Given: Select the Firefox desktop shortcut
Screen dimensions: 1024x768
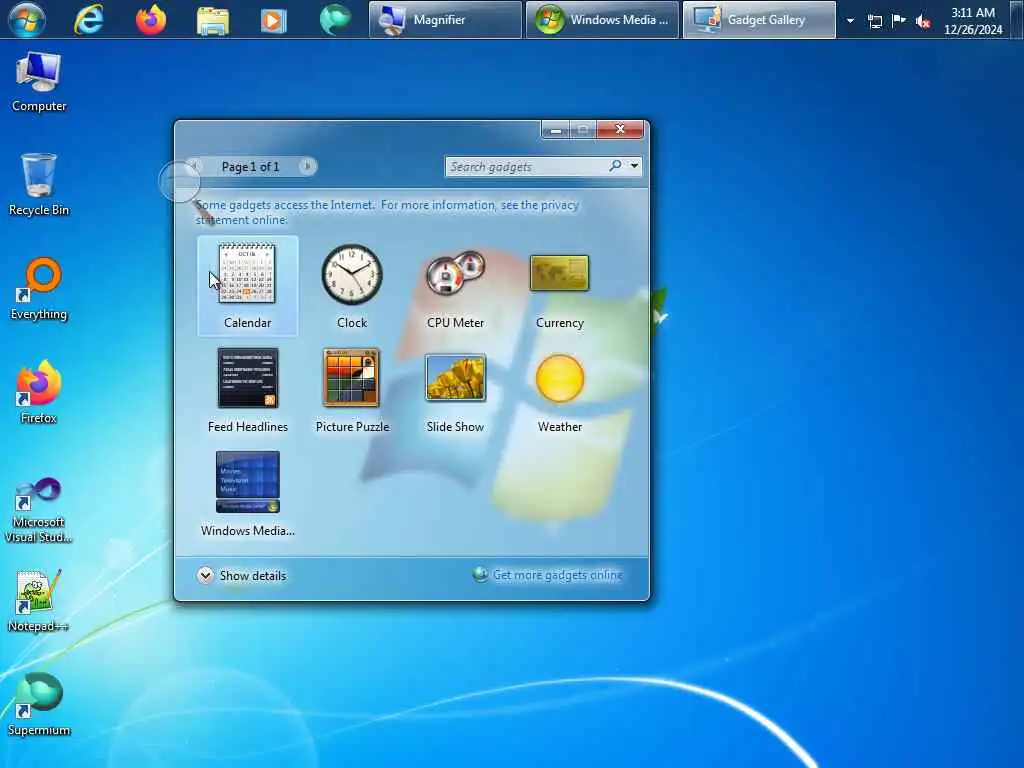Looking at the screenshot, I should pyautogui.click(x=39, y=392).
